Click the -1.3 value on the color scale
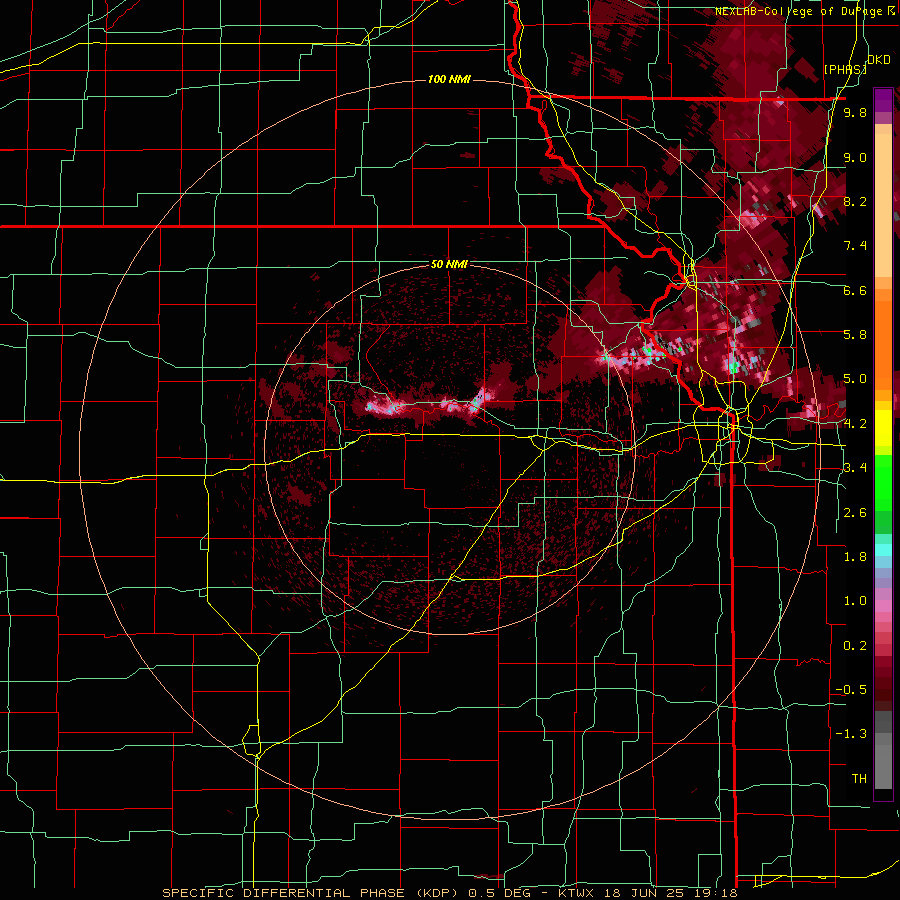 tap(851, 734)
